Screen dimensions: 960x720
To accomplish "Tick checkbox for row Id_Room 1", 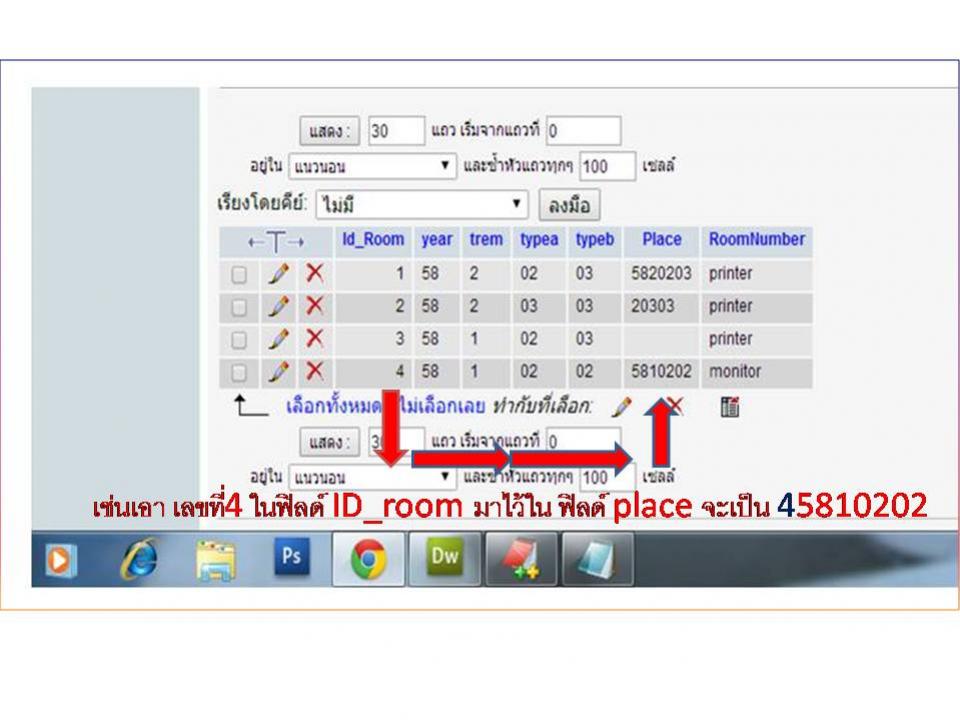I will (239, 274).
